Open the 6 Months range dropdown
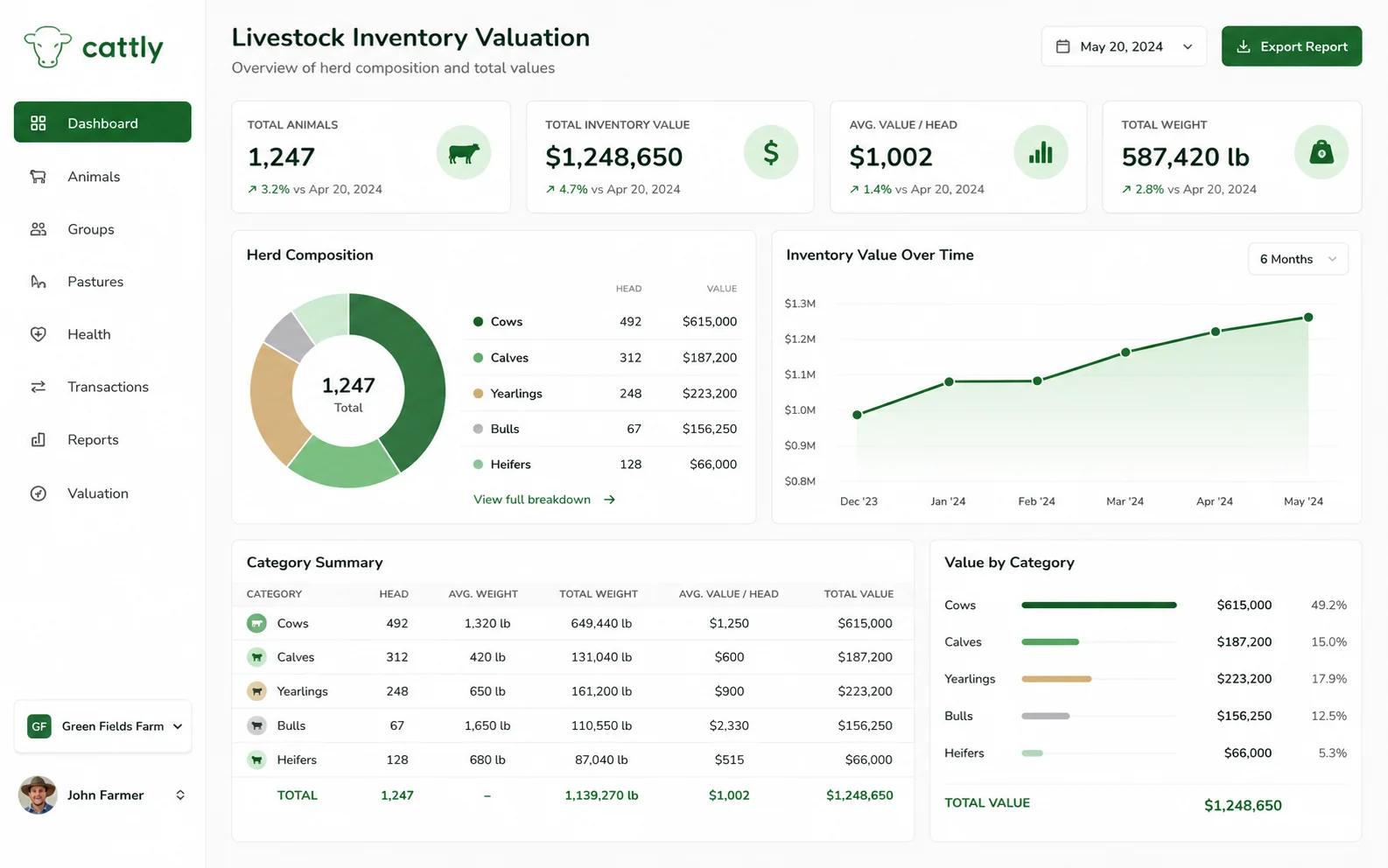 (x=1298, y=259)
